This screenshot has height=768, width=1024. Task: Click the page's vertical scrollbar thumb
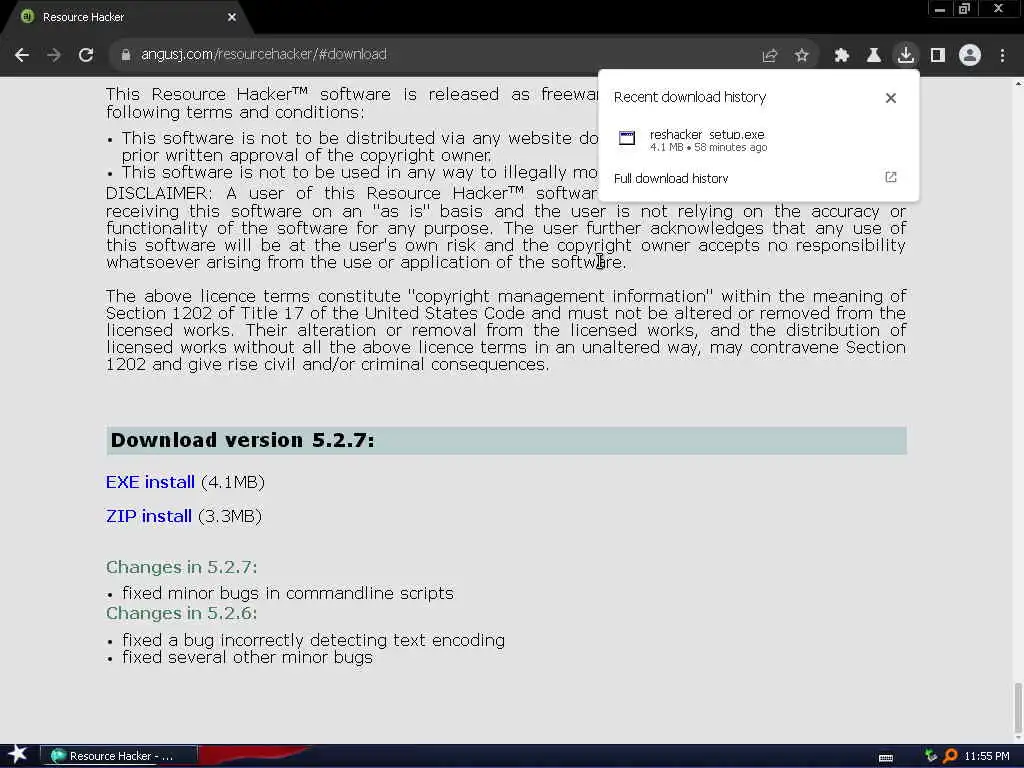point(1018,709)
